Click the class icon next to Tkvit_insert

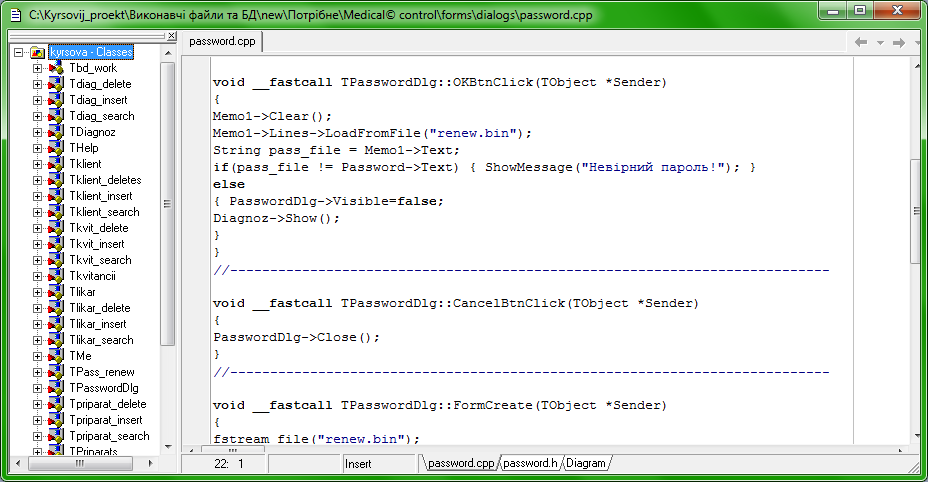point(56,244)
